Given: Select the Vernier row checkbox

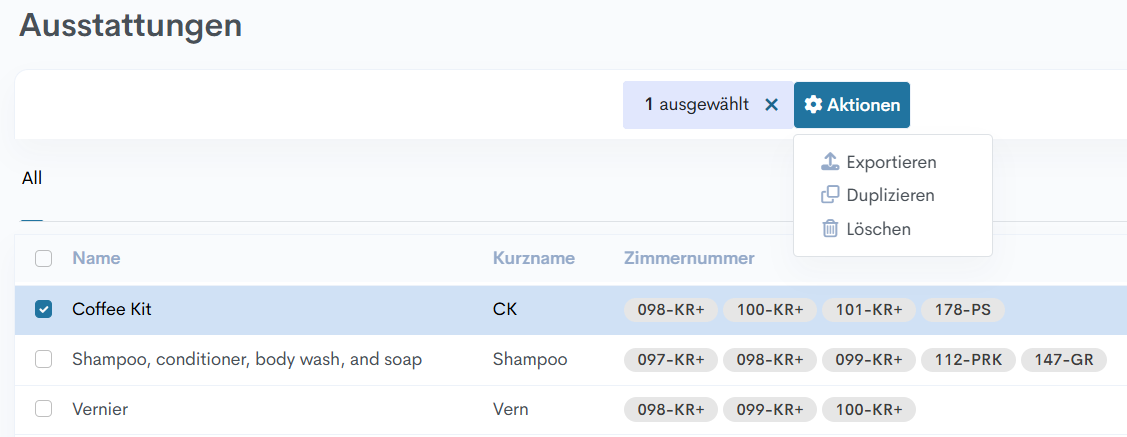Looking at the screenshot, I should point(44,409).
